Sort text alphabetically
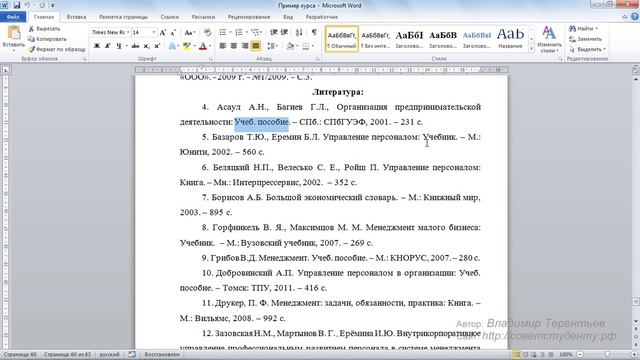 point(299,32)
